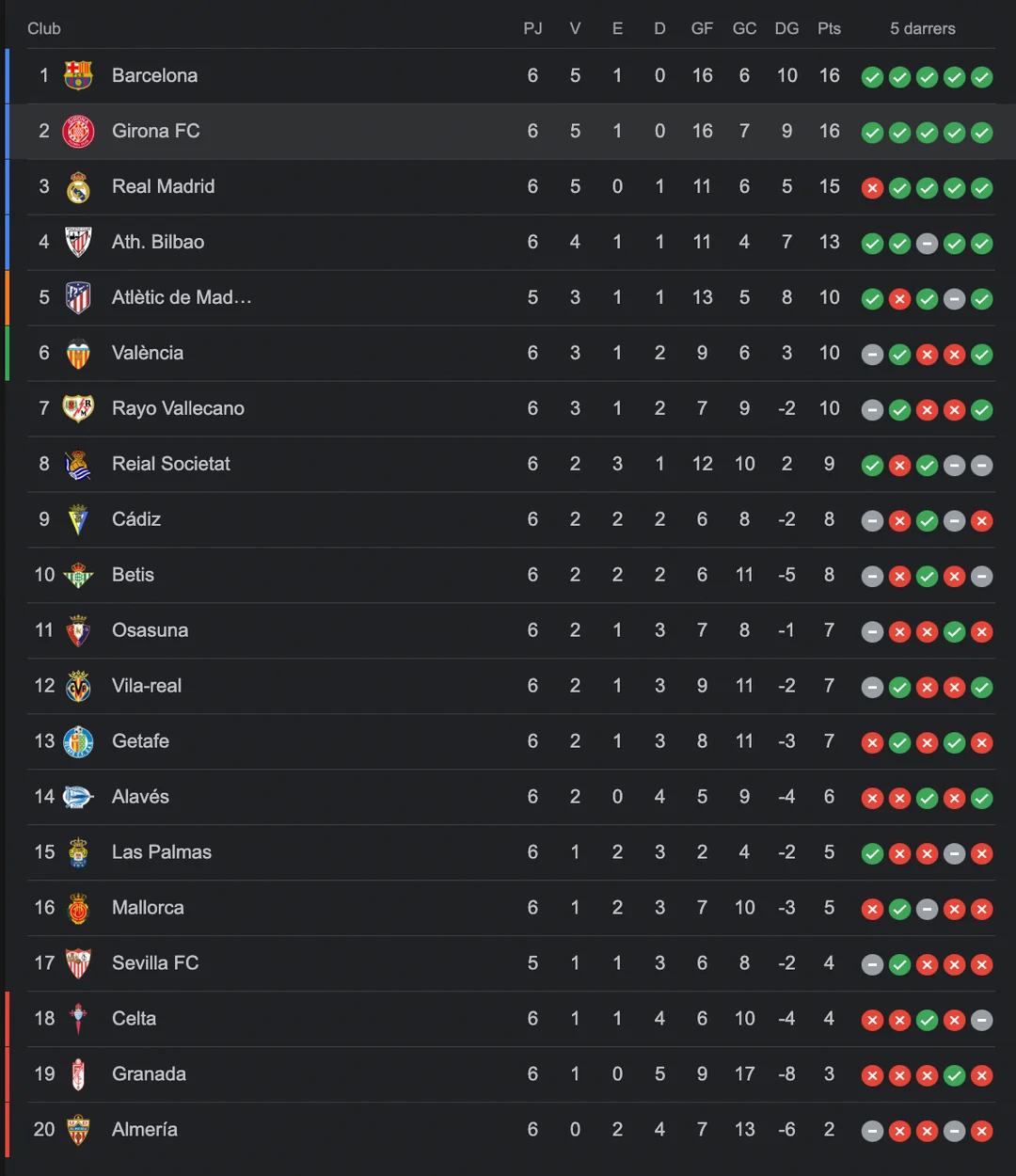This screenshot has width=1016, height=1176.
Task: Open the Atlètic de Madrid team row
Action: (182, 297)
